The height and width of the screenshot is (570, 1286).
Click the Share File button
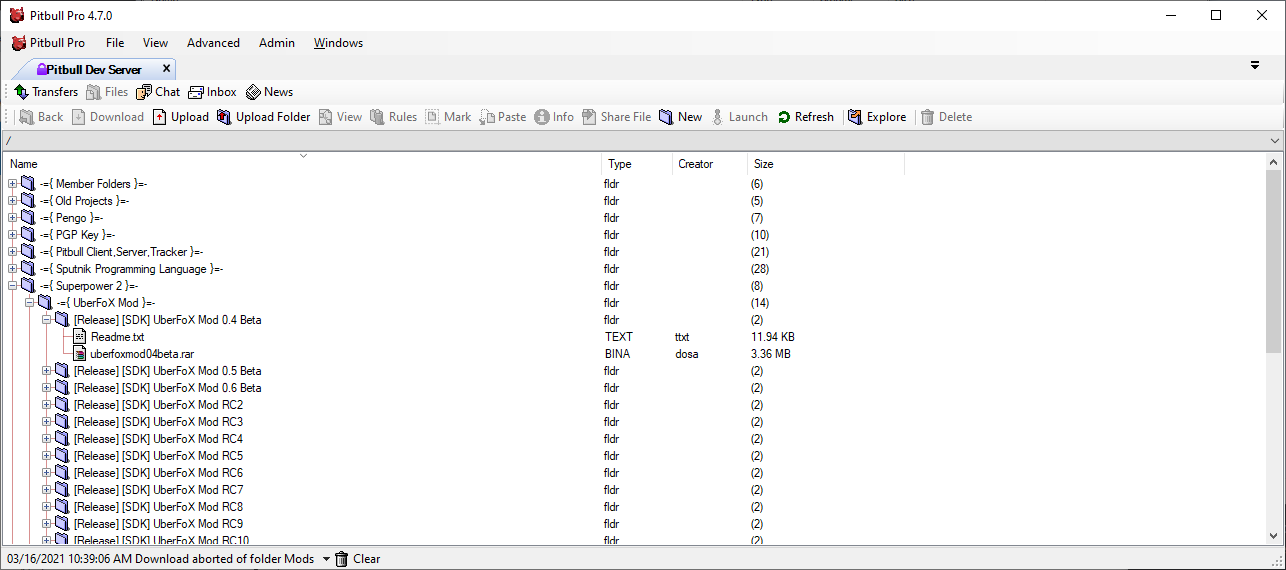616,117
